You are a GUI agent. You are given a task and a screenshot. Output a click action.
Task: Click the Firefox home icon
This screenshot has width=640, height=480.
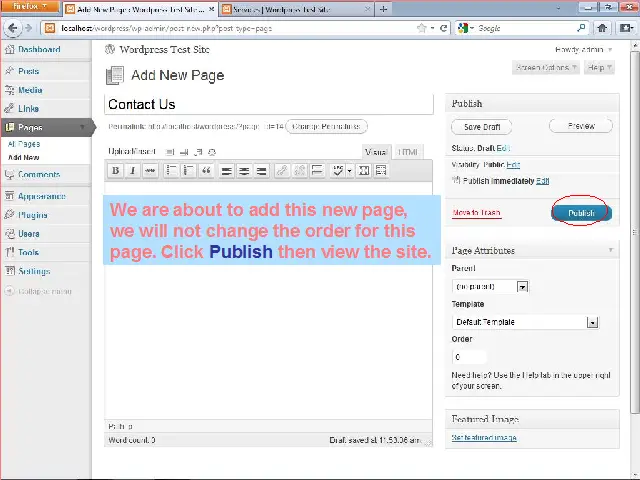click(x=602, y=28)
